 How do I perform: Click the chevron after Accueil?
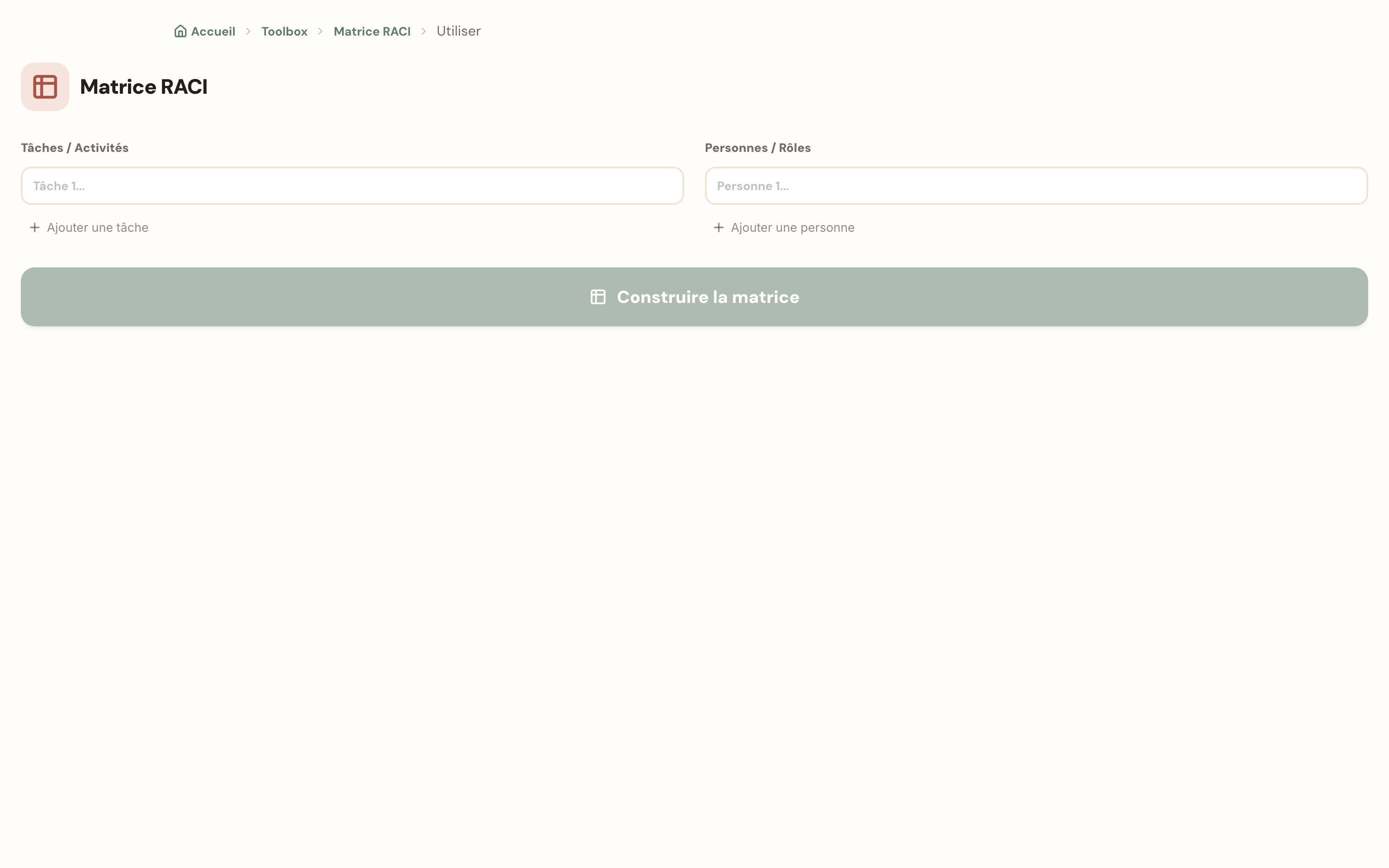(x=248, y=31)
